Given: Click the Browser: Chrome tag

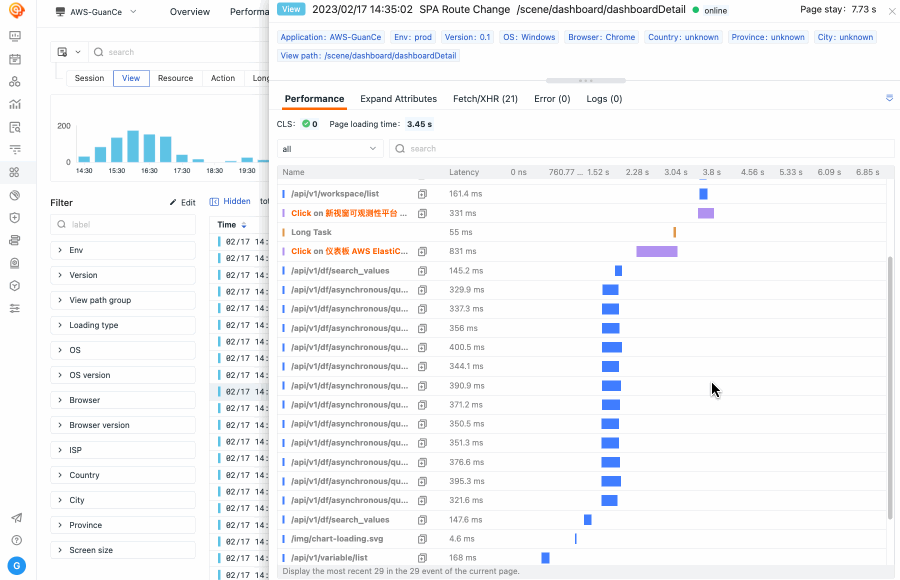Looking at the screenshot, I should coord(602,37).
